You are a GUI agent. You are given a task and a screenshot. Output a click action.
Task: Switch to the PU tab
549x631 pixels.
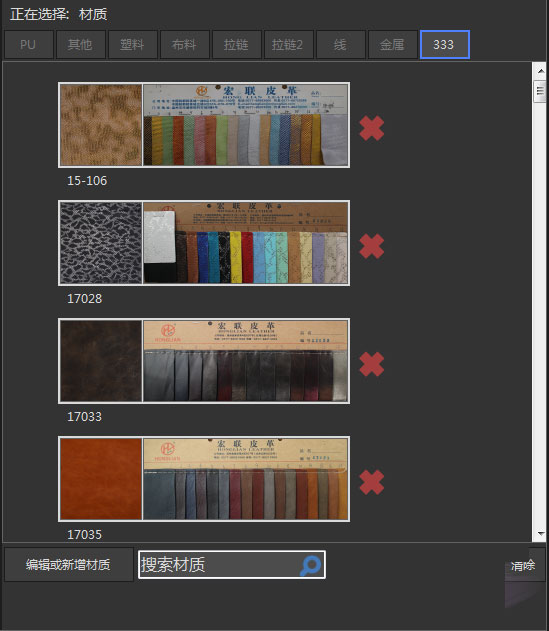coord(29,45)
